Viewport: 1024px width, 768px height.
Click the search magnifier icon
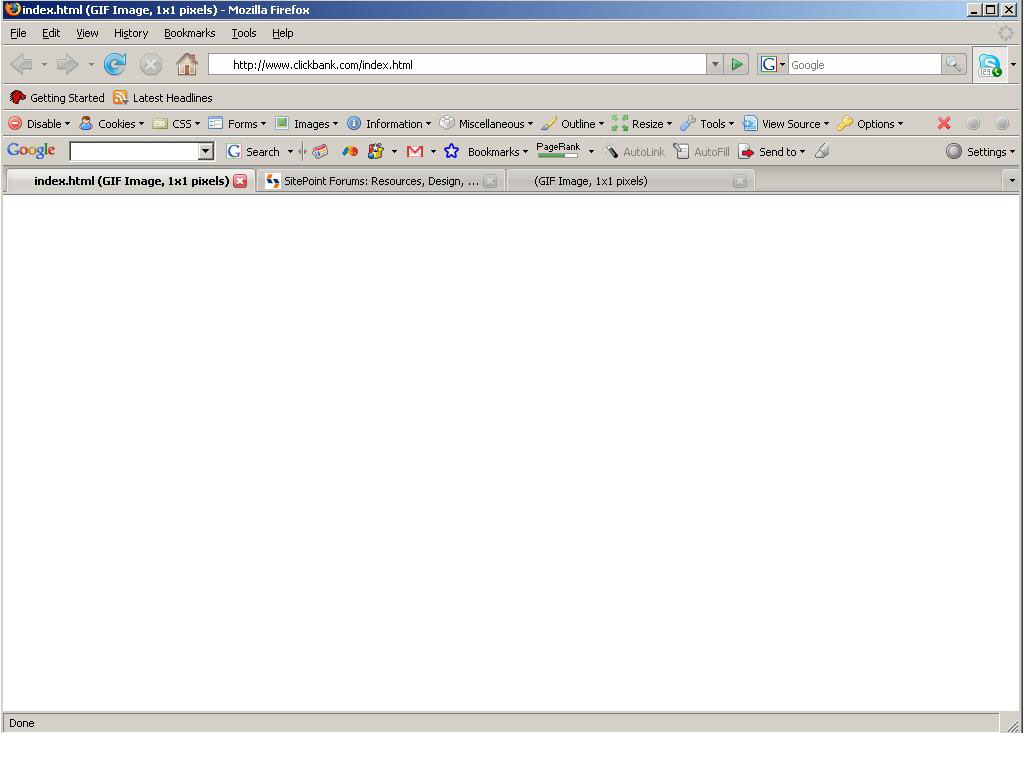click(953, 64)
